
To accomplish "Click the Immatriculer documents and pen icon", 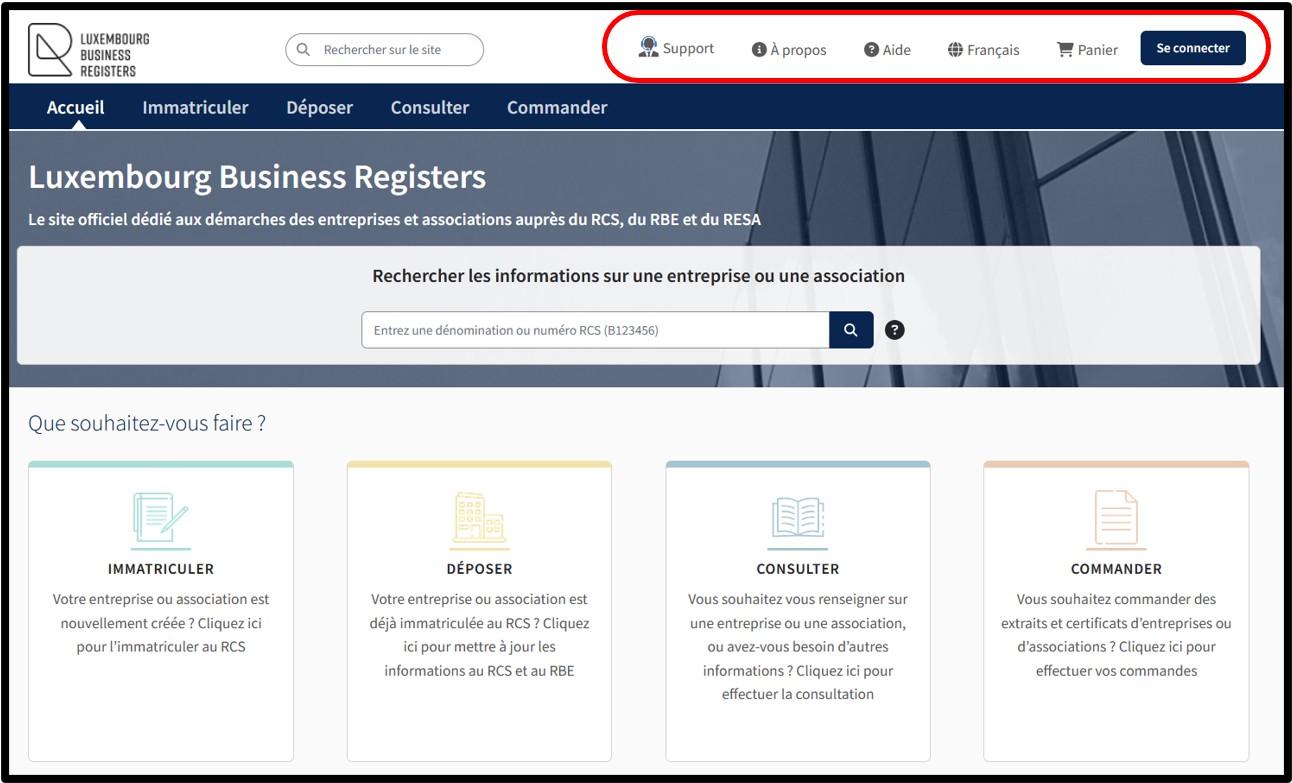I will coord(160,518).
